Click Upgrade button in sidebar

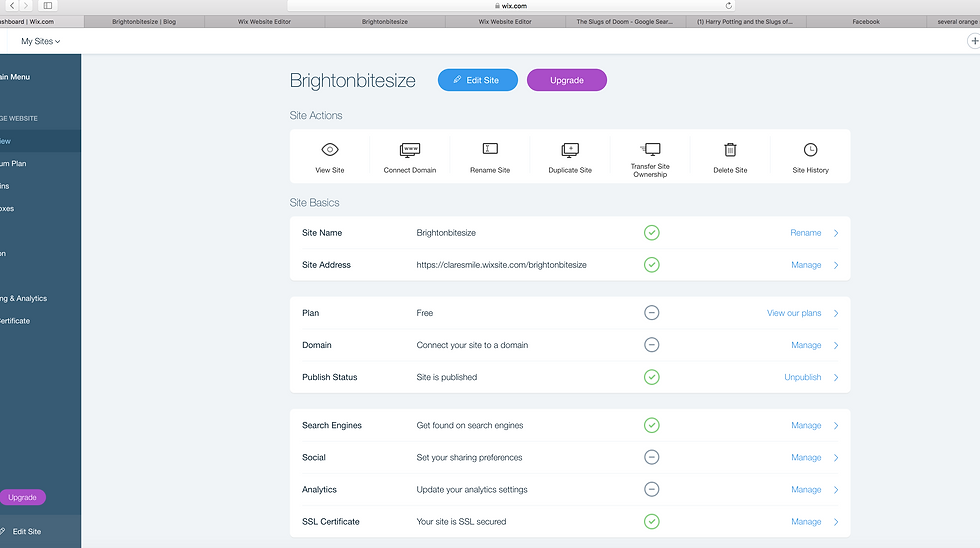(22, 497)
